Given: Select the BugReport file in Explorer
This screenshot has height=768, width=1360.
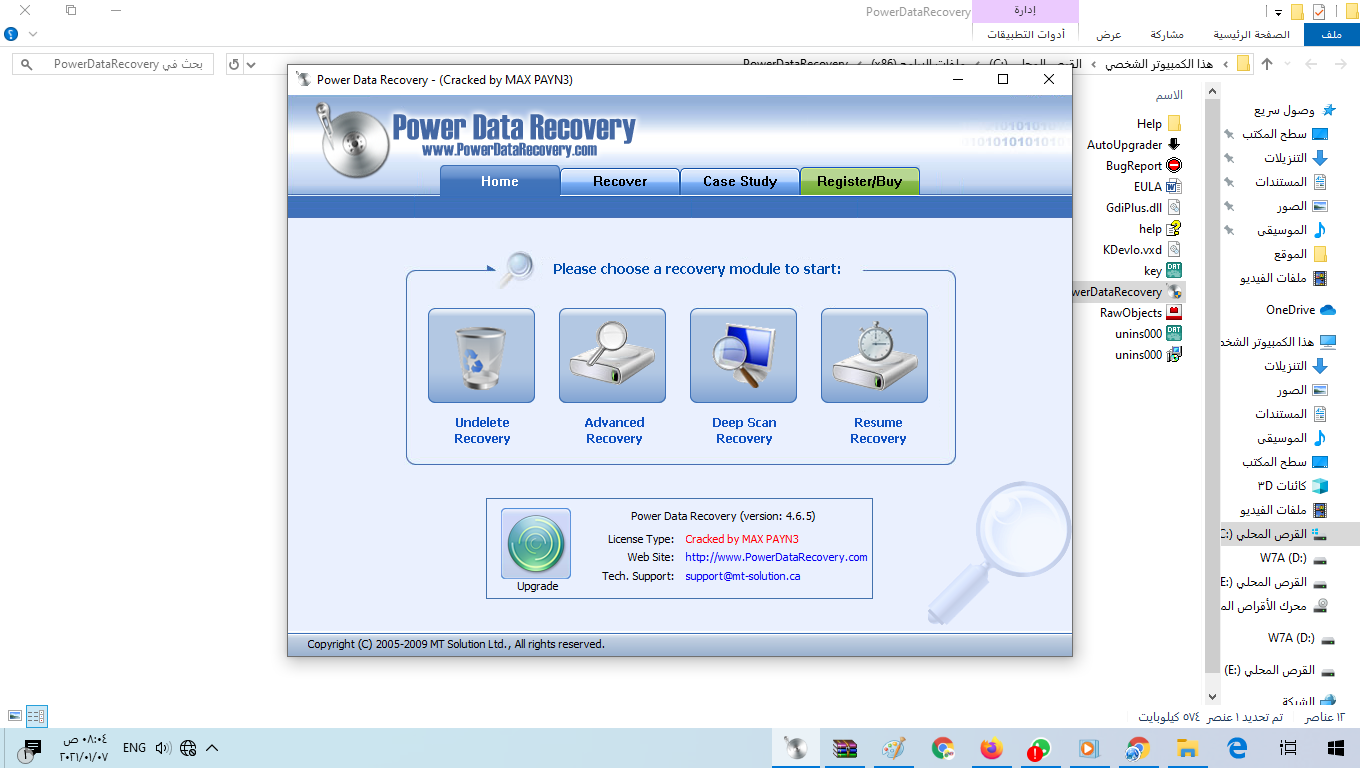Looking at the screenshot, I should click(x=1144, y=166).
